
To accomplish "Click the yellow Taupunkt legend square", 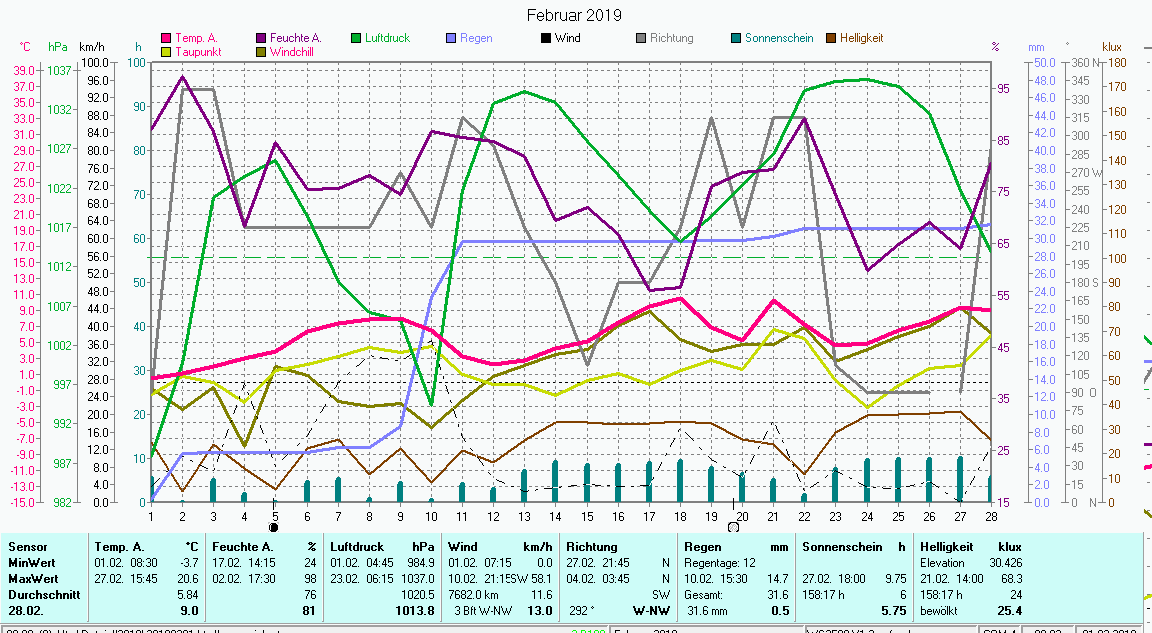I will pyautogui.click(x=166, y=51).
